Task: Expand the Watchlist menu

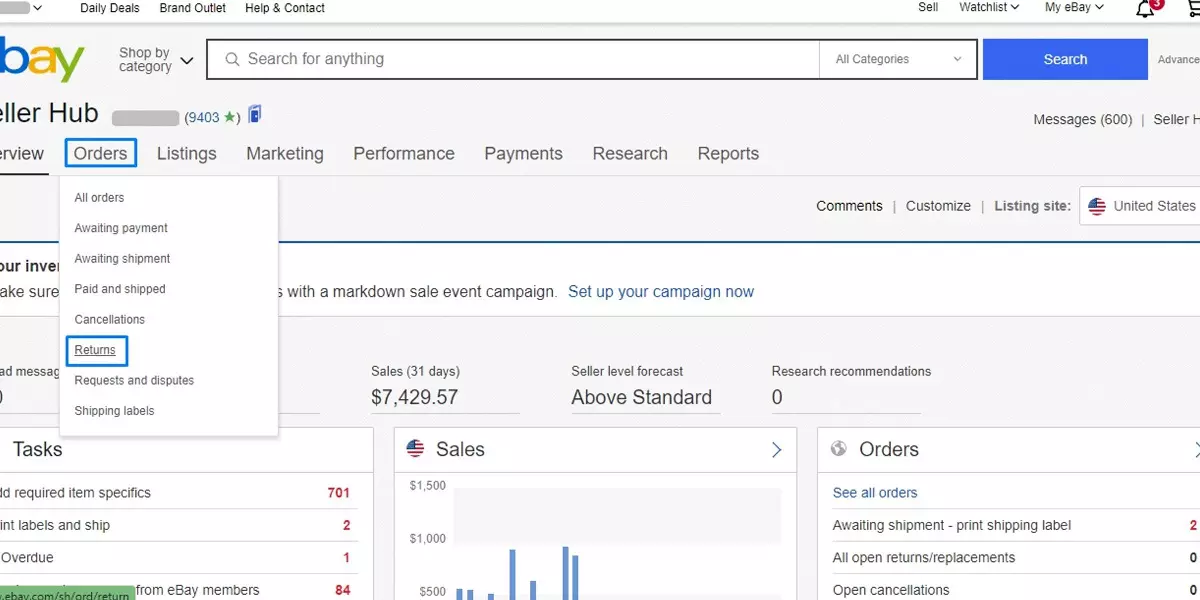Action: pyautogui.click(x=989, y=7)
